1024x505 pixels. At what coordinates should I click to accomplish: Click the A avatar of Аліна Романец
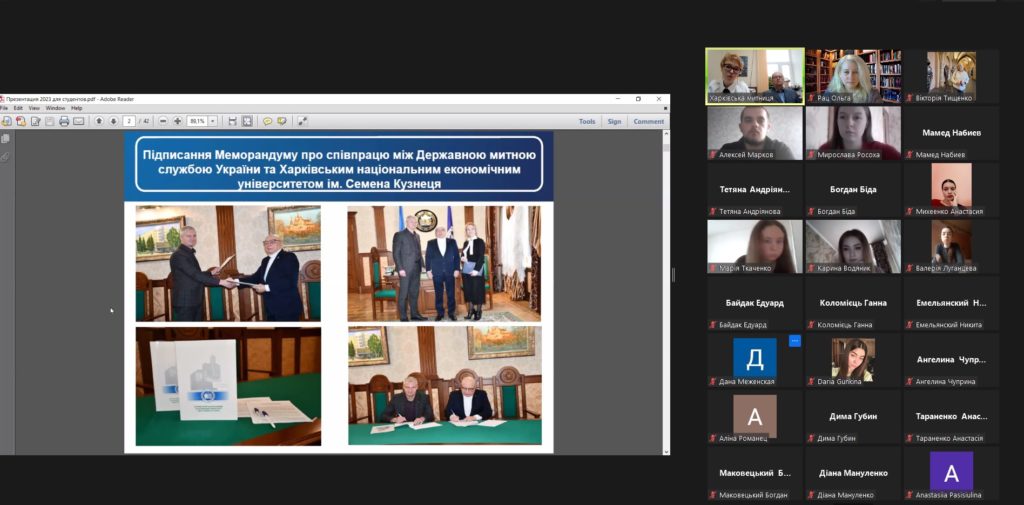click(755, 415)
